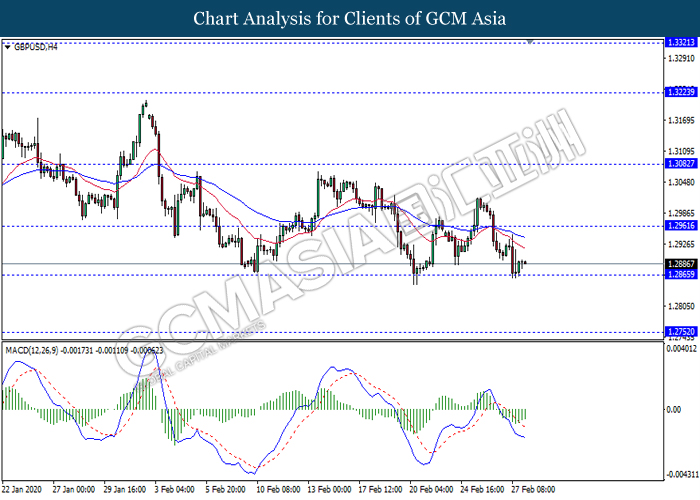Click the 1.32910 price axis value
Screen dimensions: 700x500
682,58
